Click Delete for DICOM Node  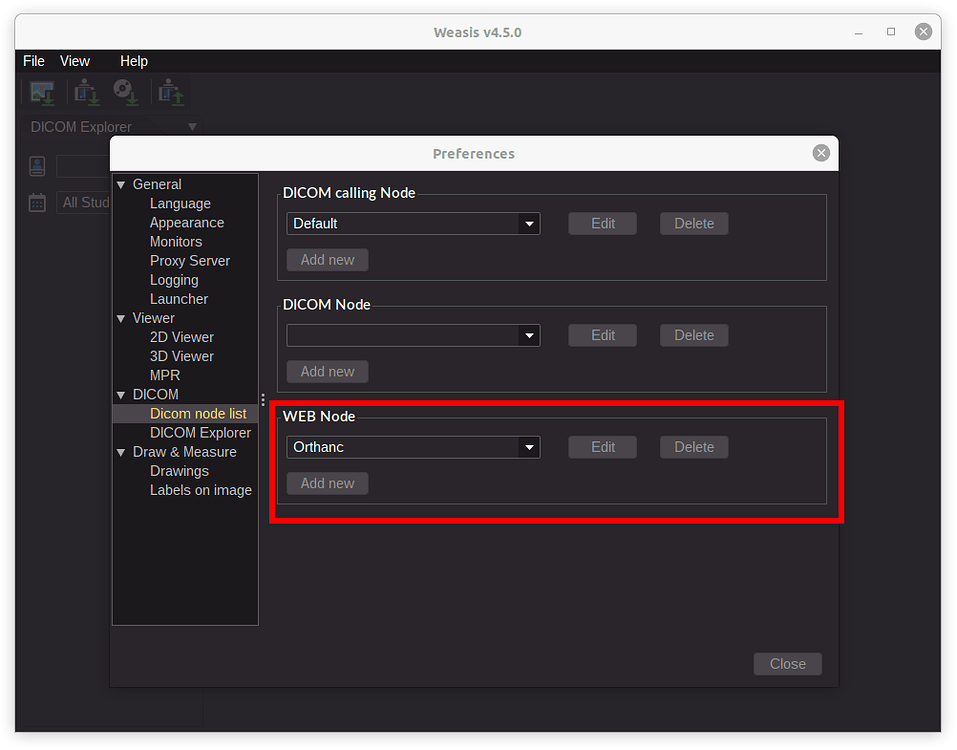coord(694,335)
